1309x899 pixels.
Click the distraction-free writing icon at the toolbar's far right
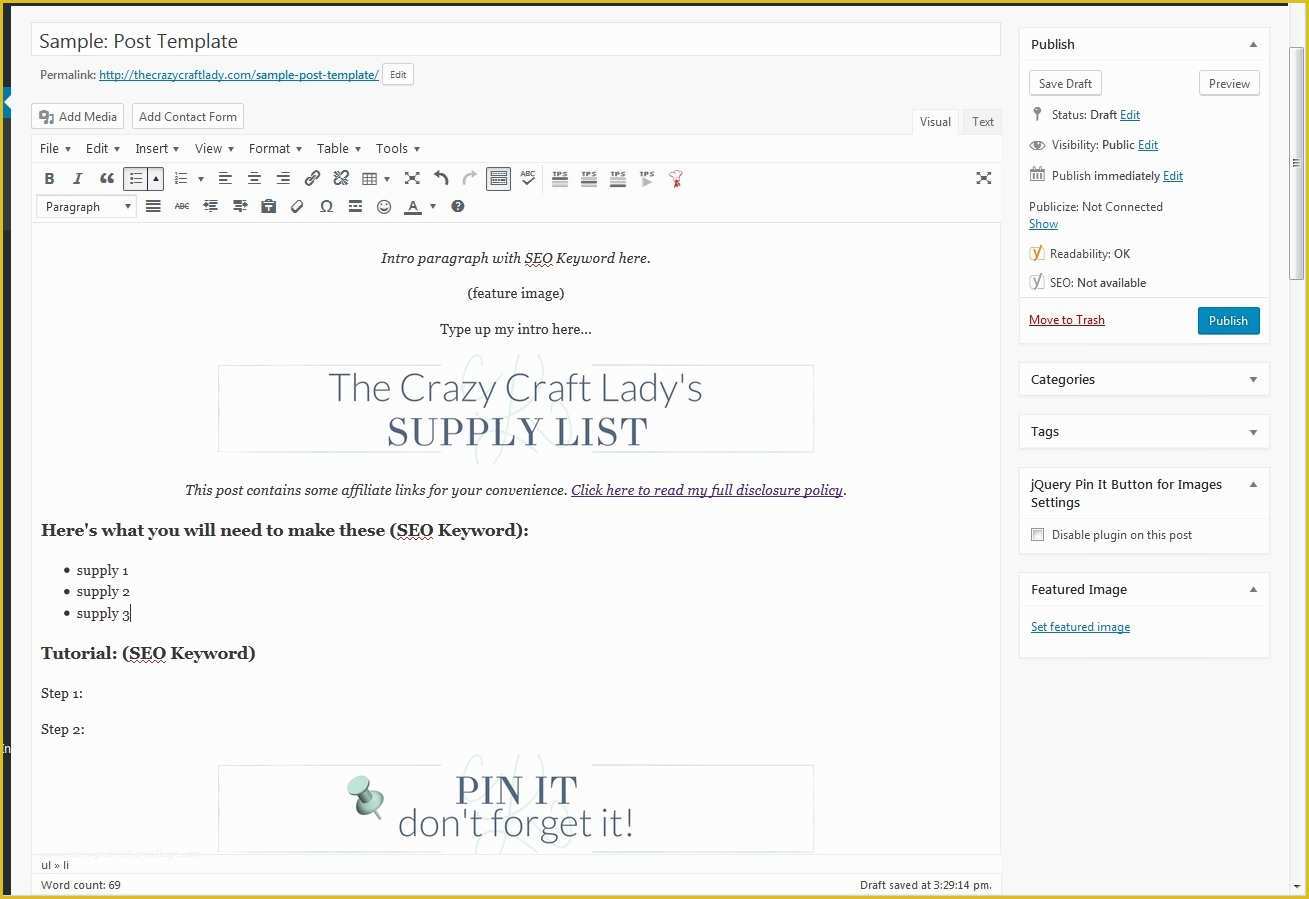pos(984,178)
